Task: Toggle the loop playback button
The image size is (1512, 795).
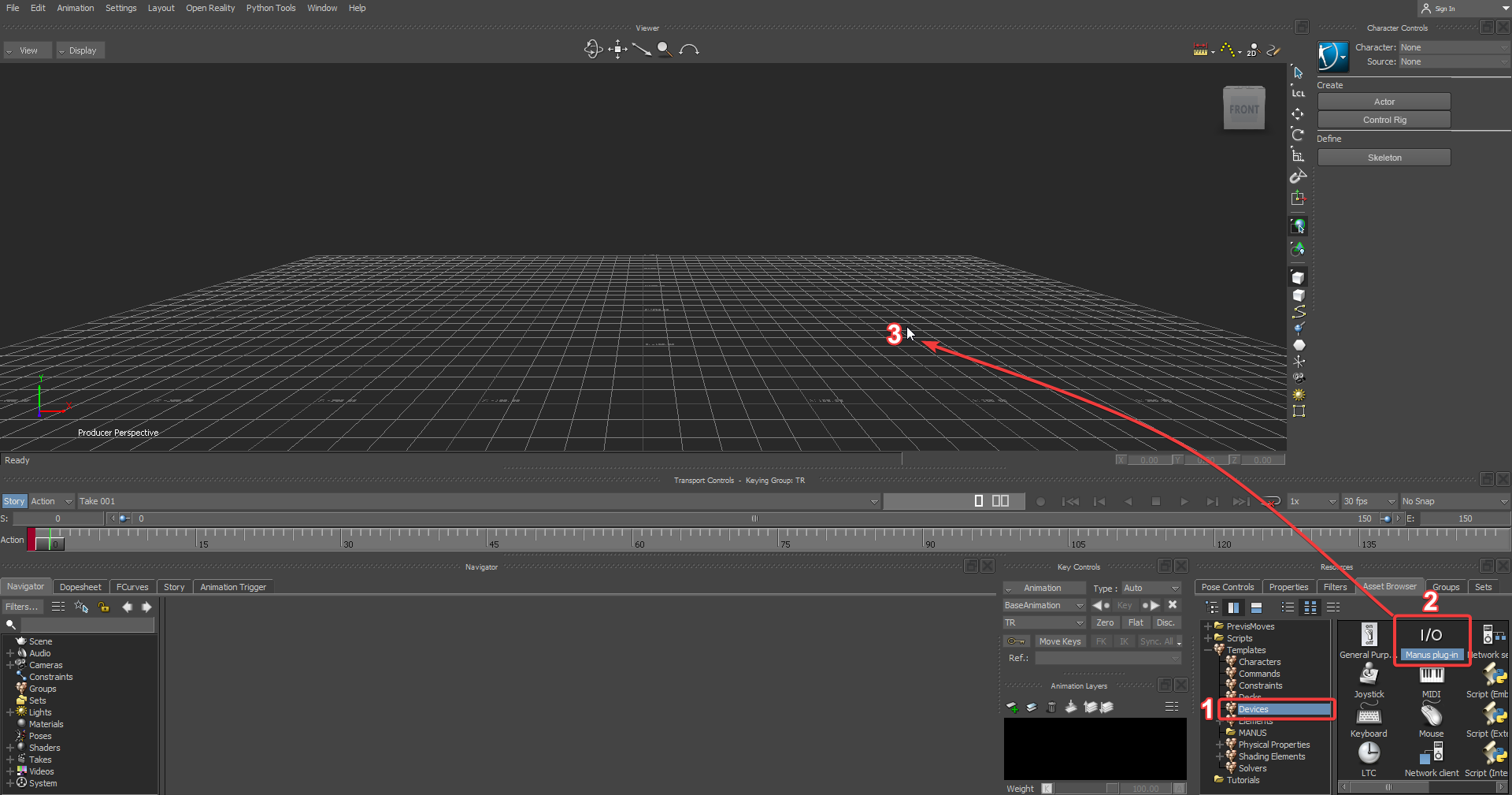Action: pyautogui.click(x=1269, y=501)
